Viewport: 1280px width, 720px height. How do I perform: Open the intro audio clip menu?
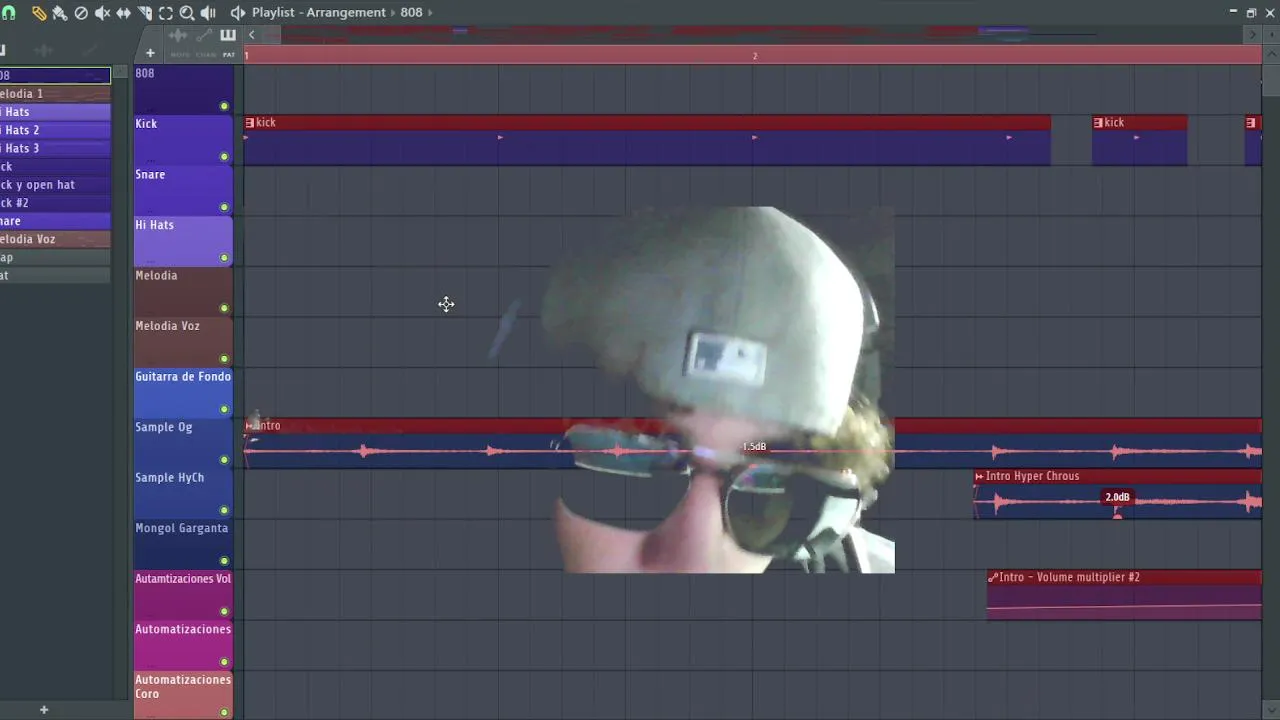coord(250,426)
